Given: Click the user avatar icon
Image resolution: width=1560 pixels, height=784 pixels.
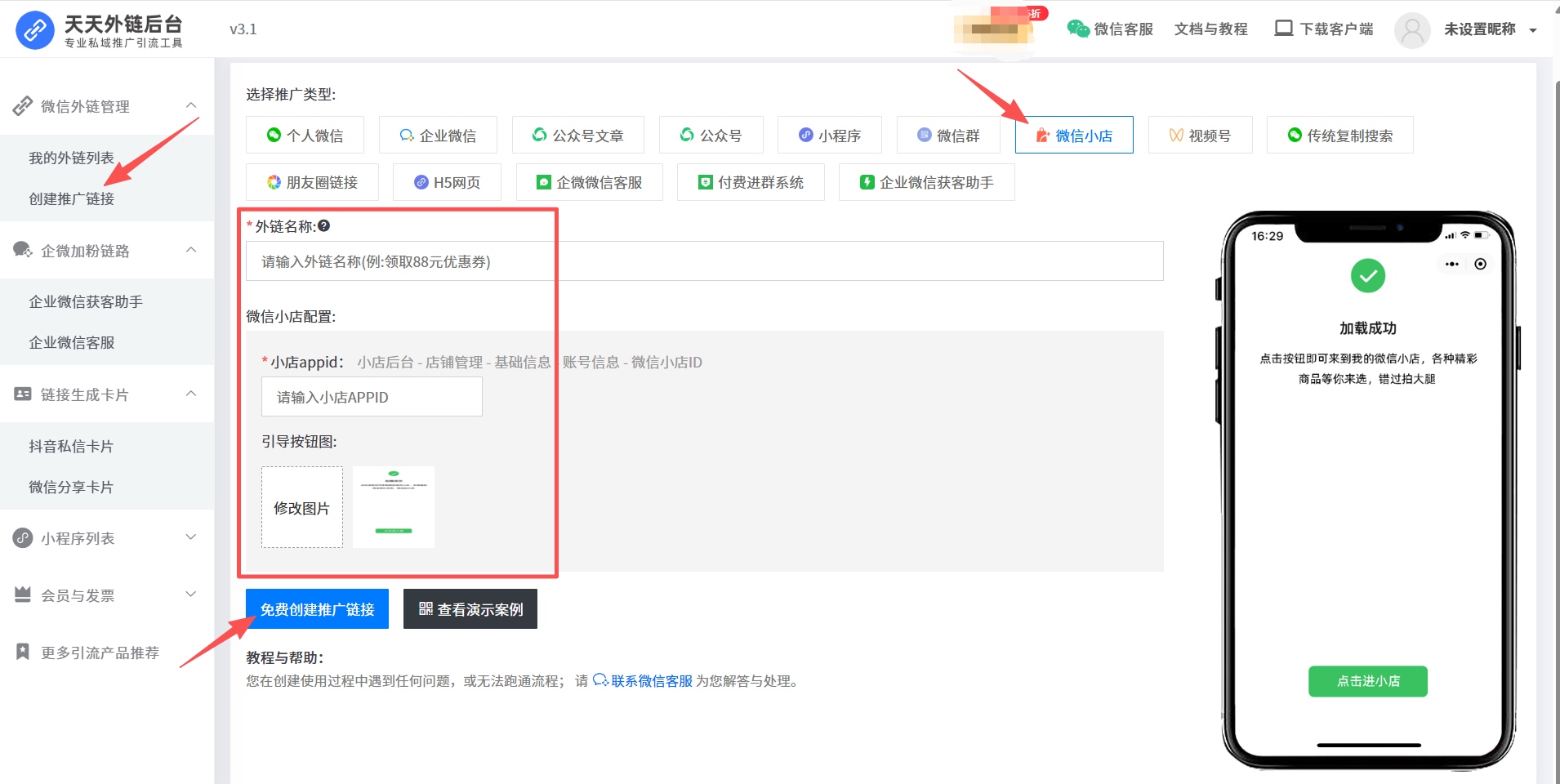Looking at the screenshot, I should click(x=1411, y=30).
